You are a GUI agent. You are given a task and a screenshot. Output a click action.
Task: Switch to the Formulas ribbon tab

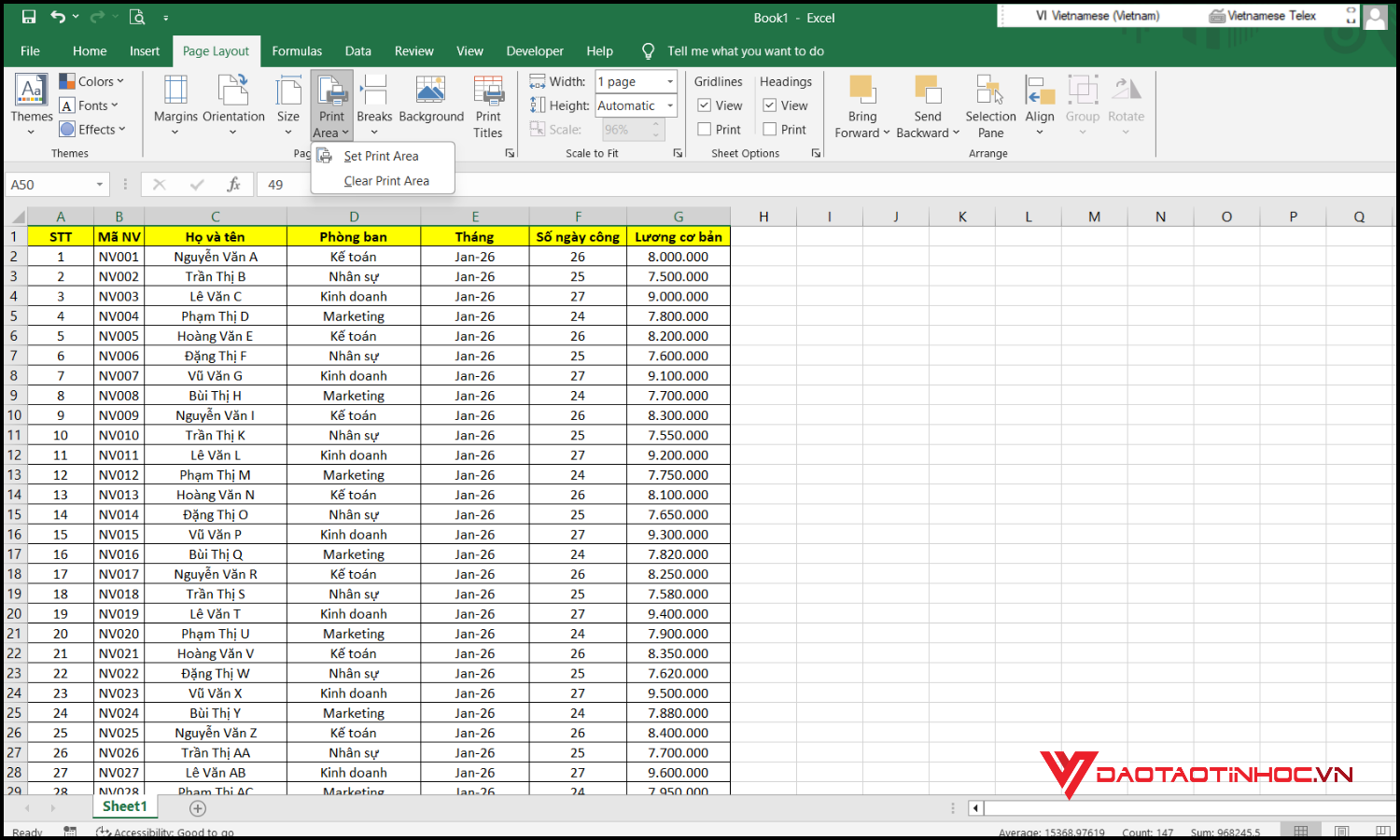[297, 51]
